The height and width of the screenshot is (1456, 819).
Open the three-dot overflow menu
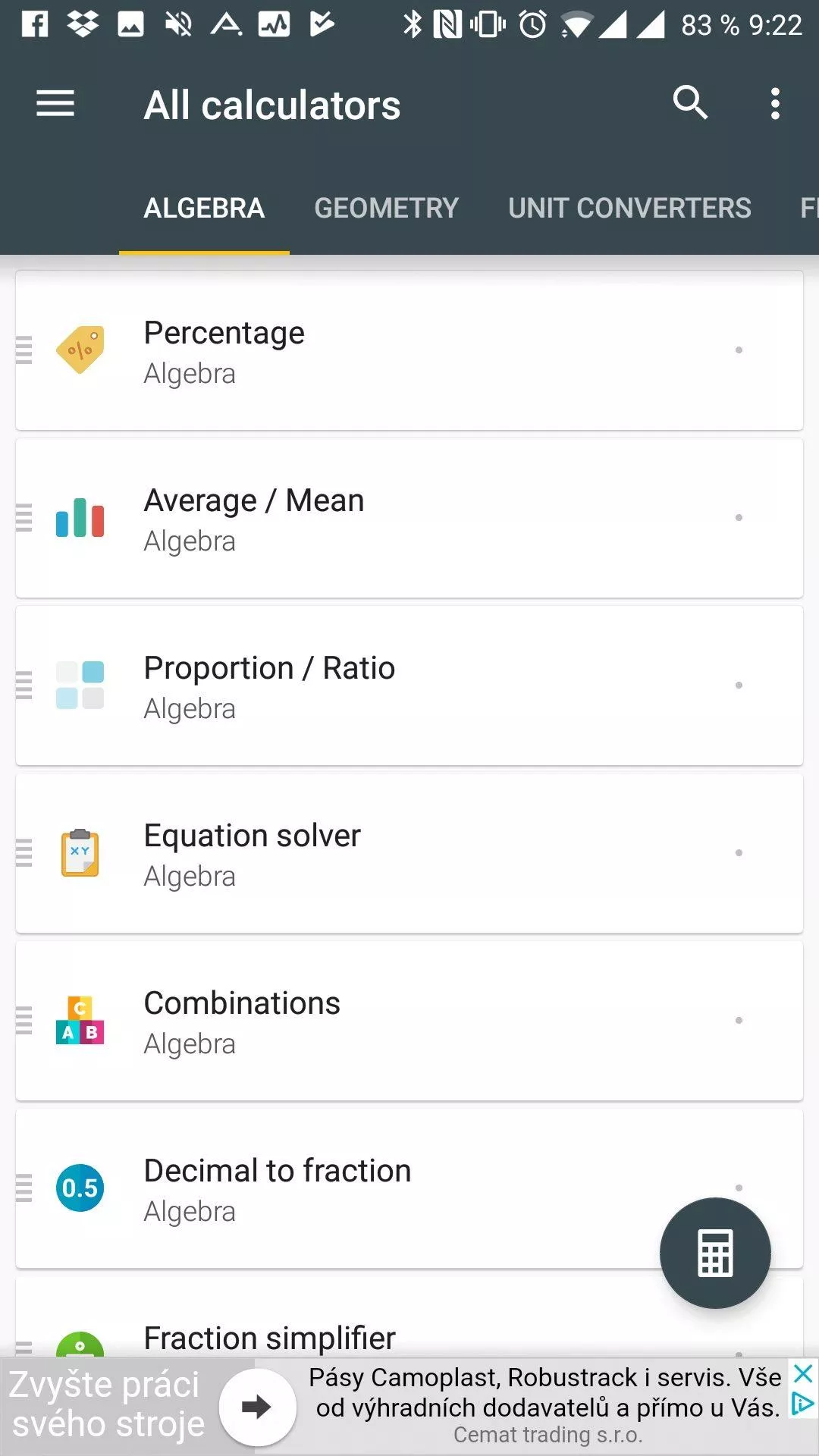click(x=775, y=104)
